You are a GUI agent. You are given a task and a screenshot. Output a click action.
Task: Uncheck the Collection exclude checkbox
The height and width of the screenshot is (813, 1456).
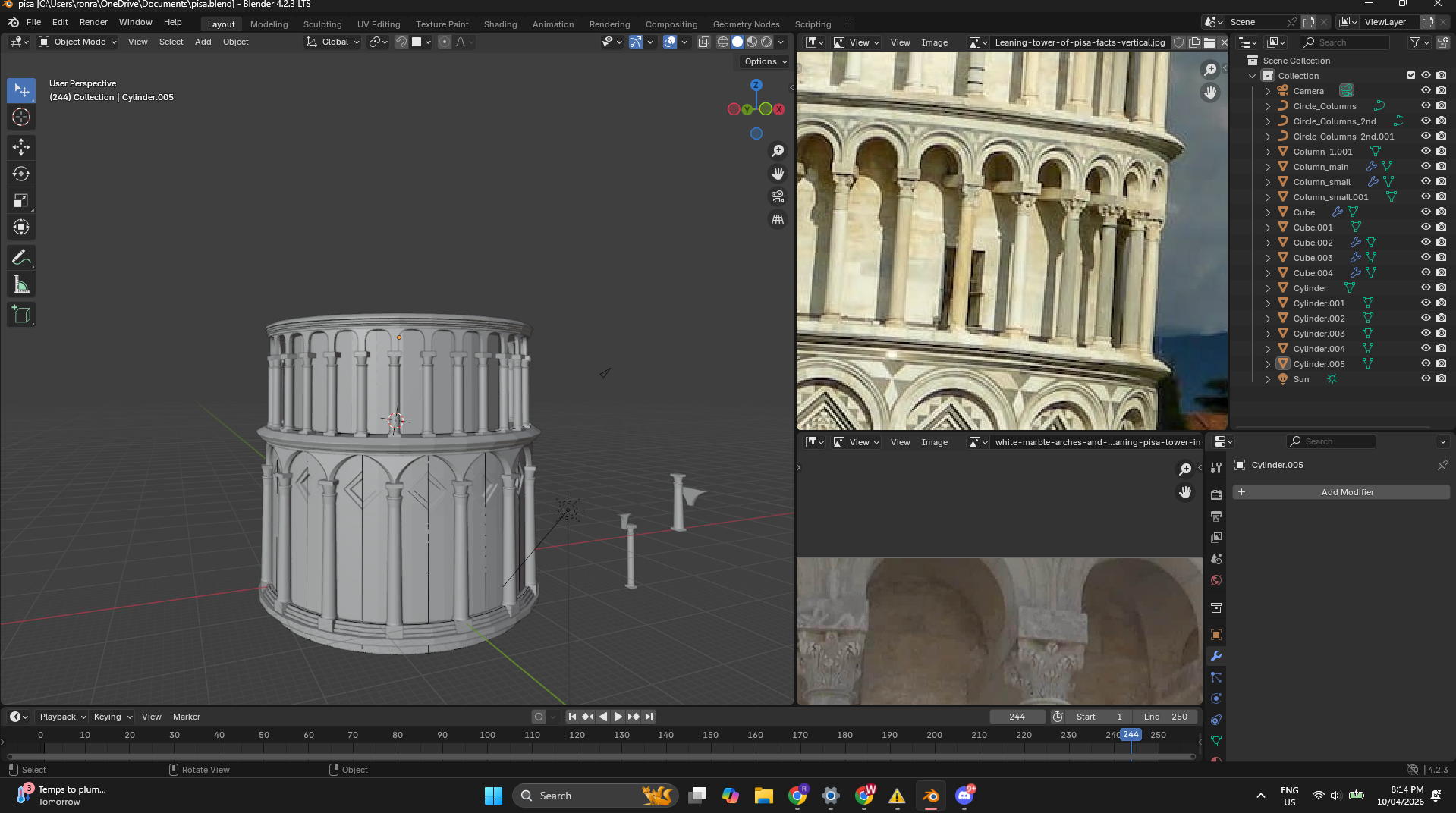[1411, 75]
